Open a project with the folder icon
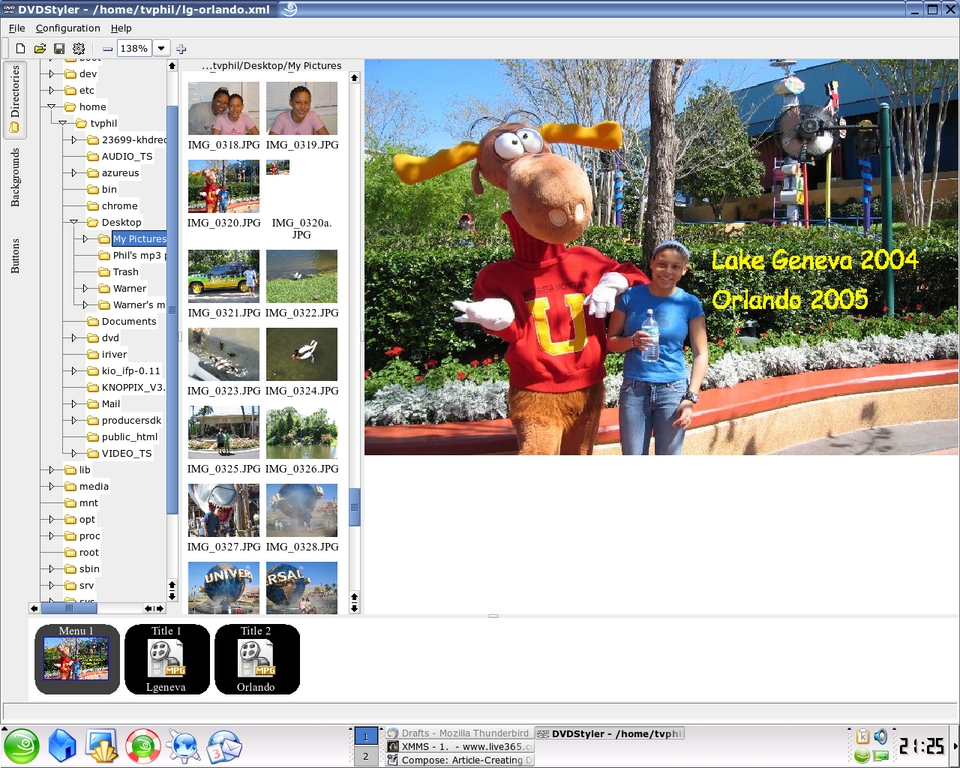The image size is (960, 768). [x=40, y=48]
